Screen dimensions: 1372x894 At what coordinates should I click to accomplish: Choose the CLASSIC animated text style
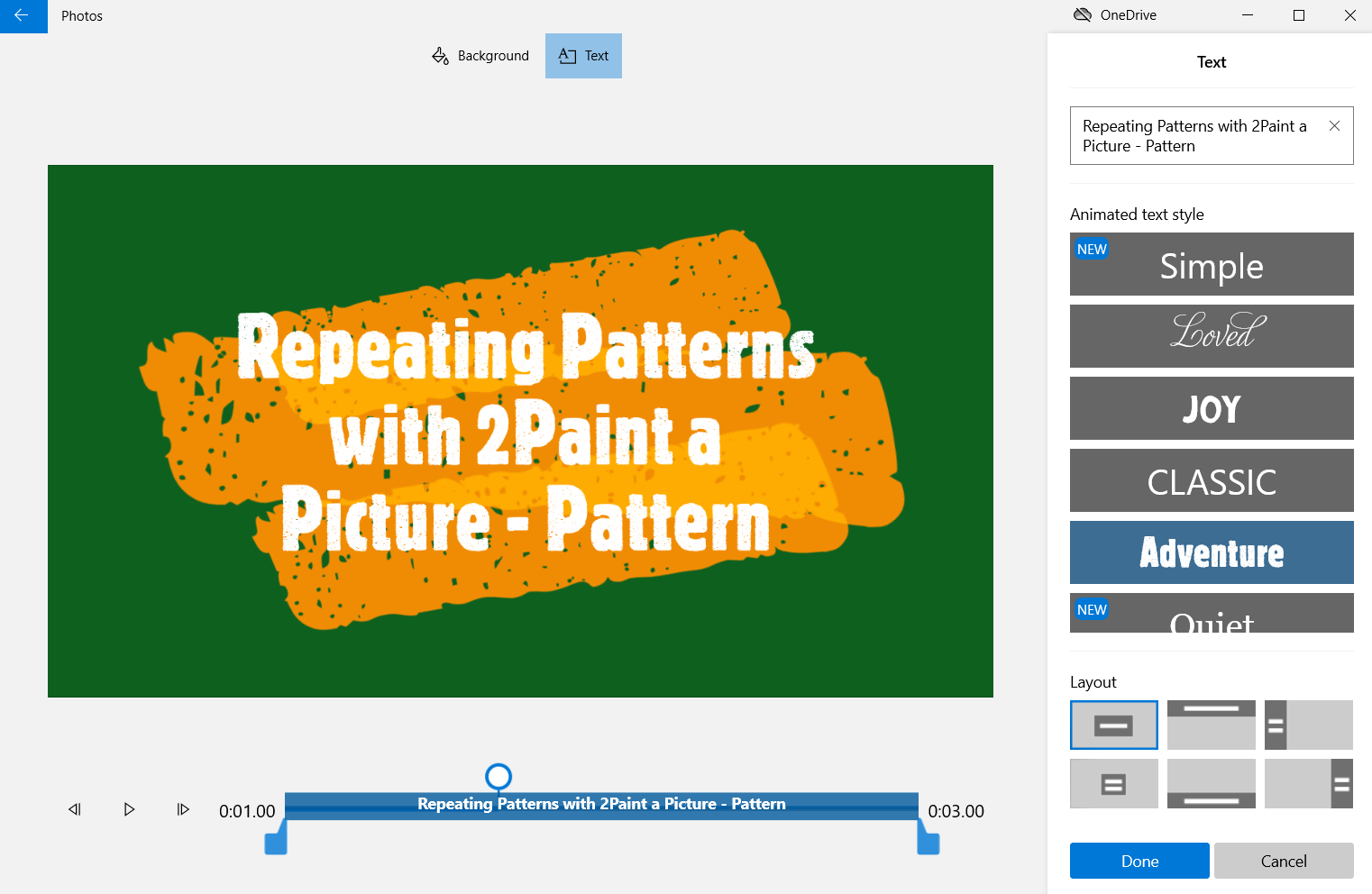1212,480
